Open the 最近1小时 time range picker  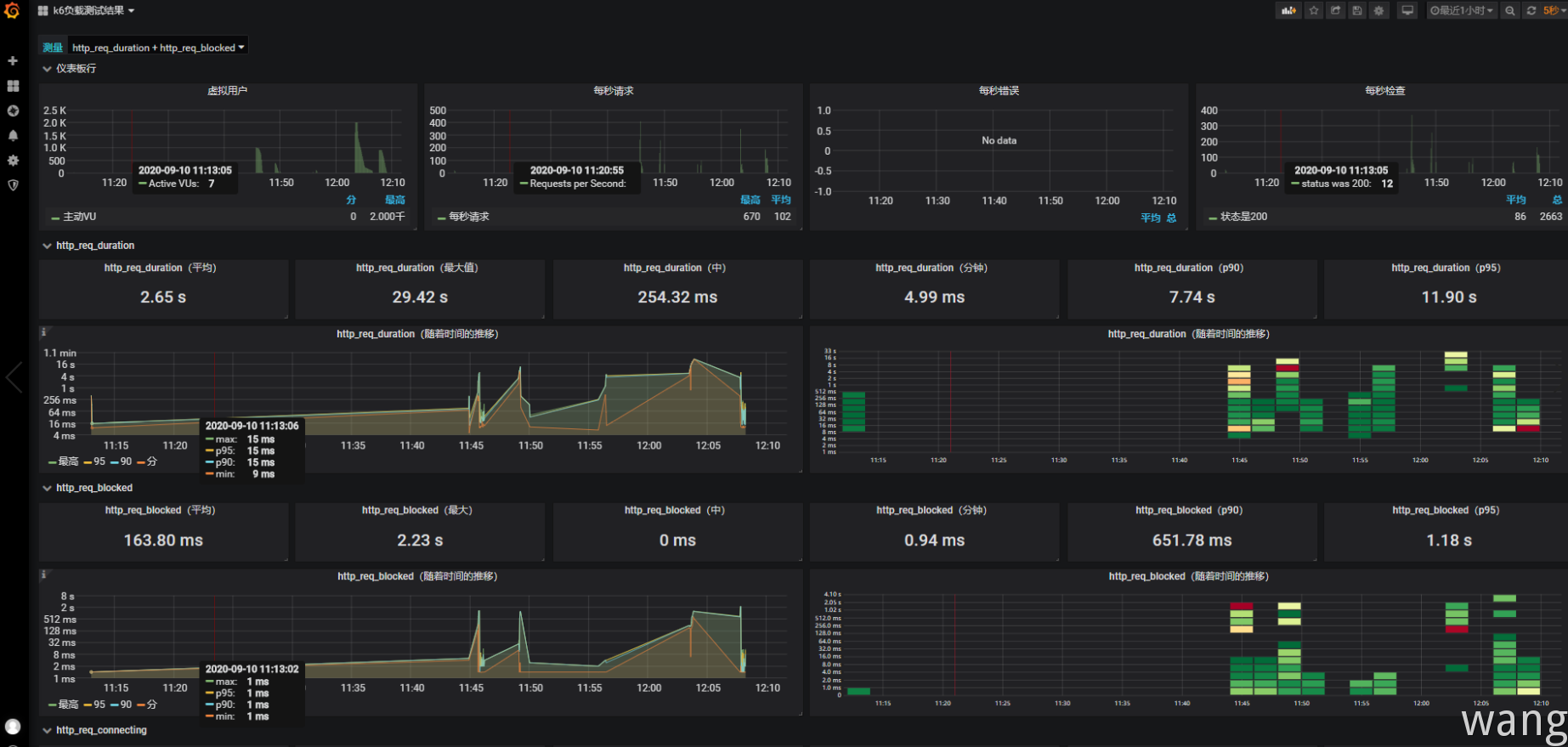coord(1461,11)
